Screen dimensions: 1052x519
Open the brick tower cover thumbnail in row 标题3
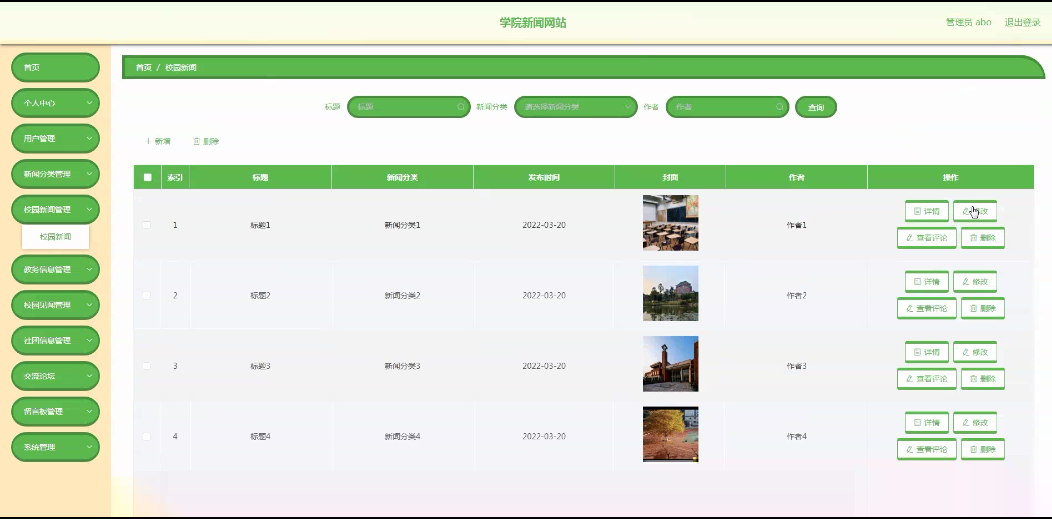(x=670, y=364)
